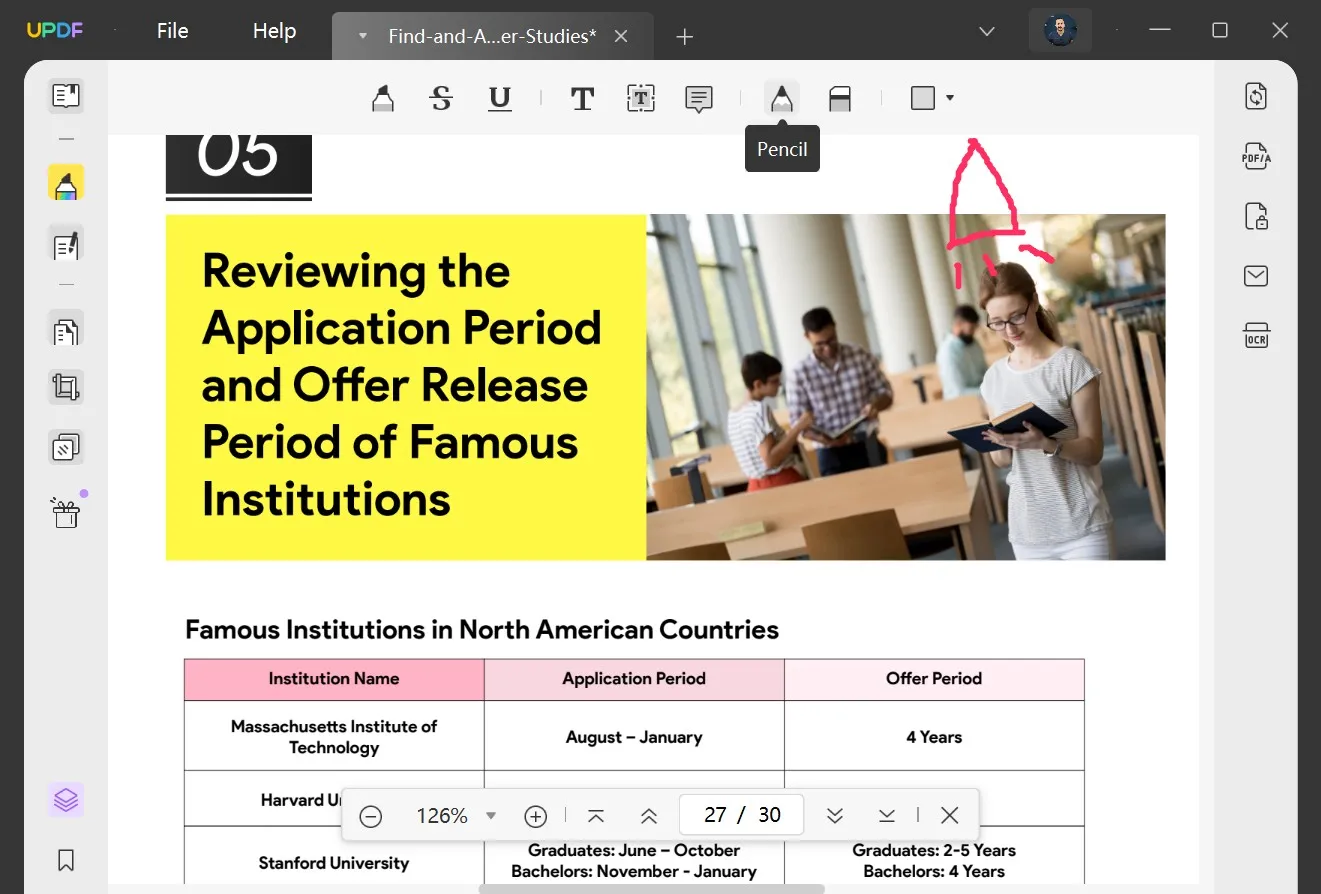Open the document protection tool
Image resolution: width=1321 pixels, height=894 pixels.
pyautogui.click(x=1256, y=216)
